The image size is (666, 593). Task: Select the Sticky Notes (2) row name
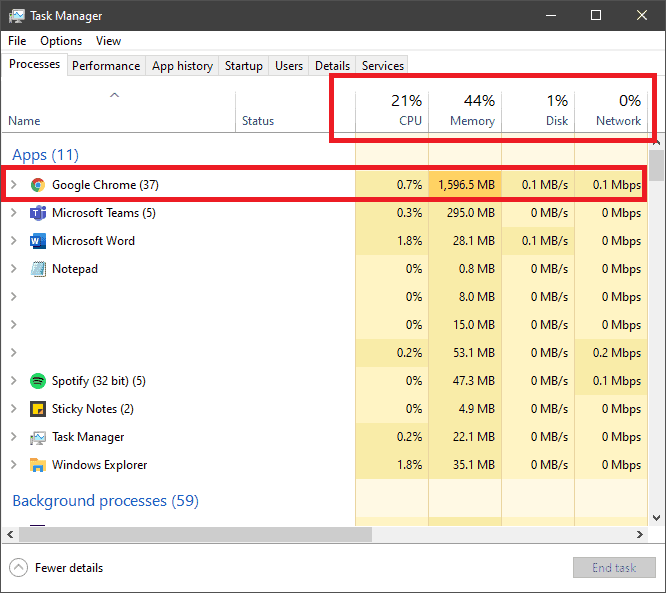[93, 409]
